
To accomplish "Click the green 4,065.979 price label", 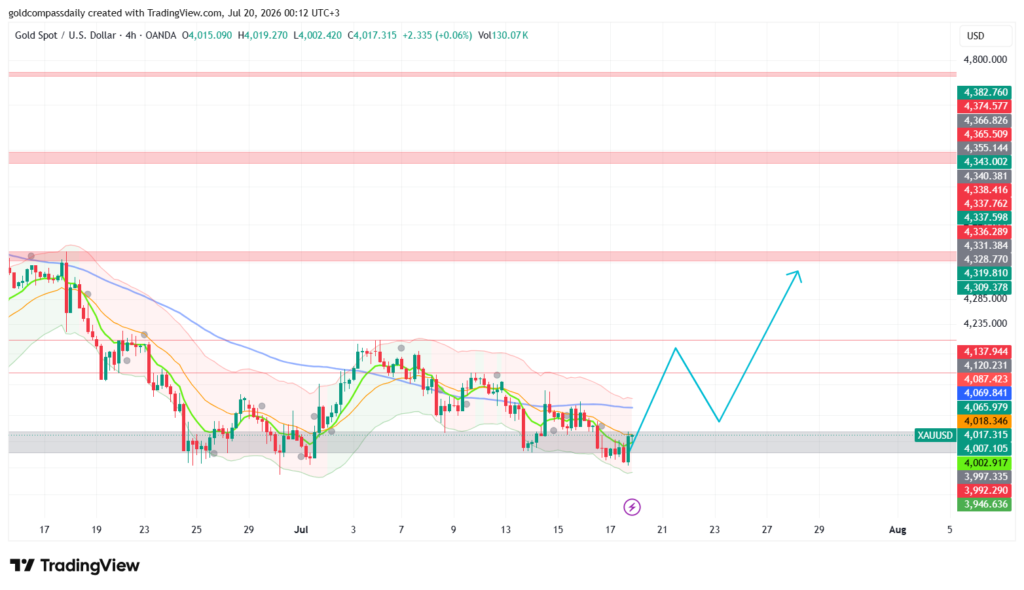I will (x=985, y=407).
